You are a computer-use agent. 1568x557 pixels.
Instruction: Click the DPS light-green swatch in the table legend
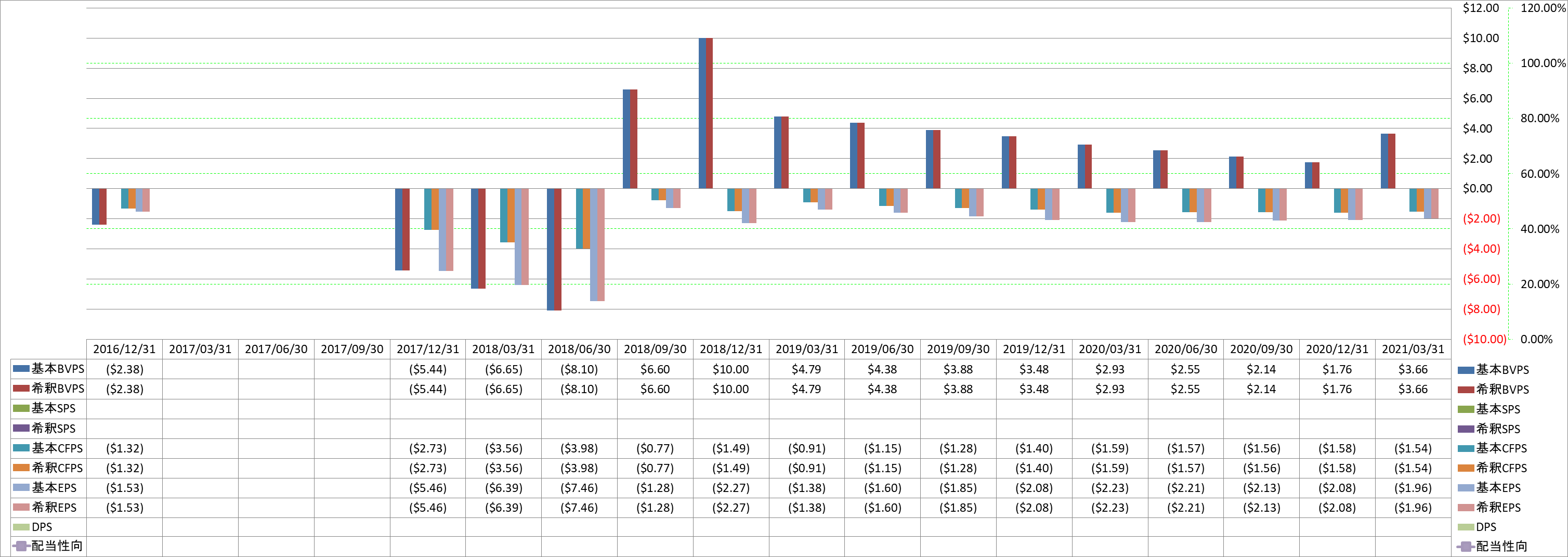tap(21, 526)
